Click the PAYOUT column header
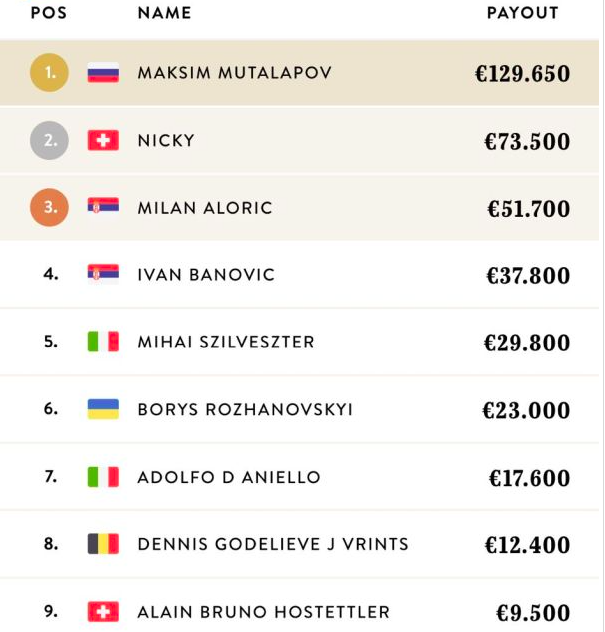Image resolution: width=605 pixels, height=632 pixels. point(522,14)
